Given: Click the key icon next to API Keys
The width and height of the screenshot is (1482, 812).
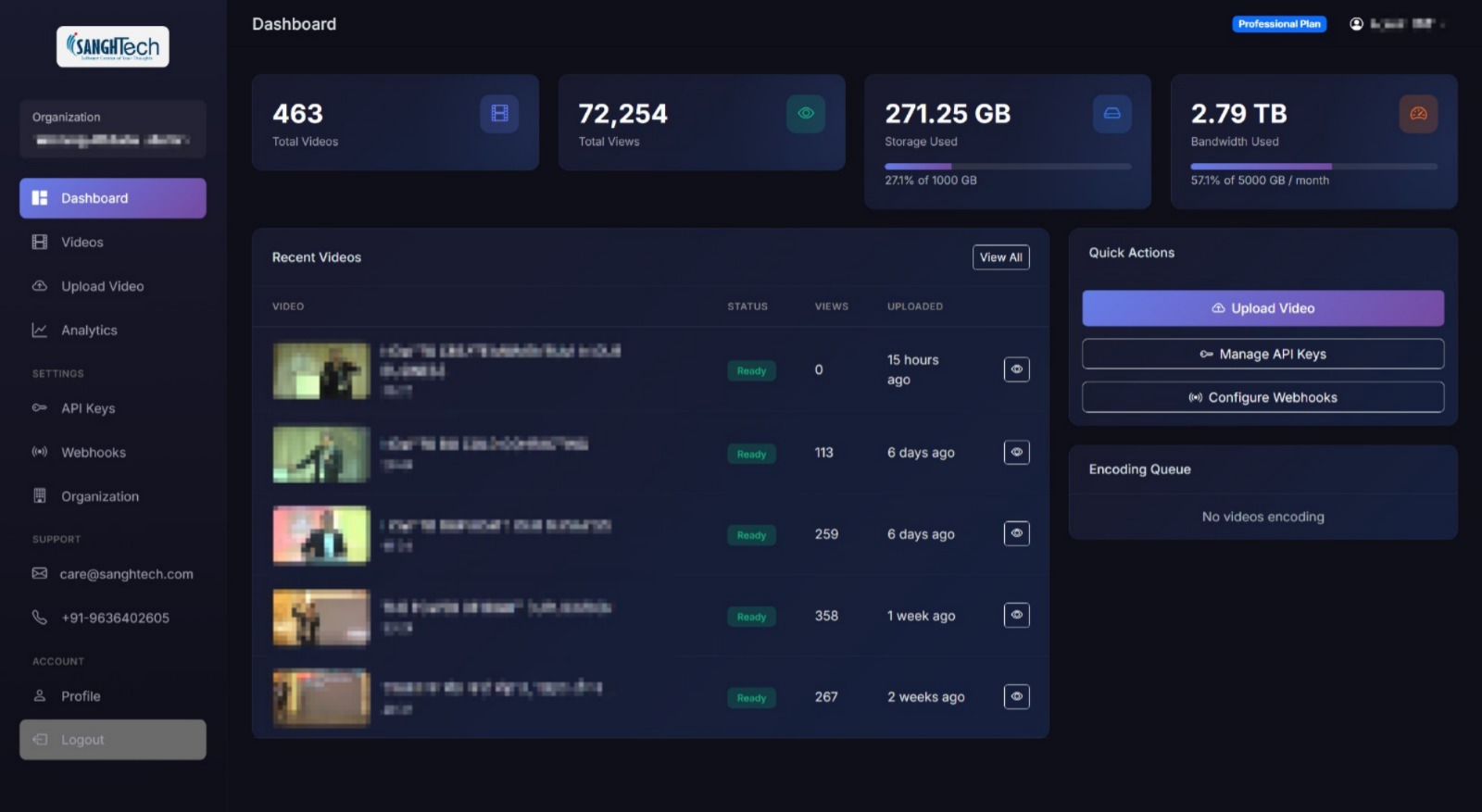Looking at the screenshot, I should point(40,408).
